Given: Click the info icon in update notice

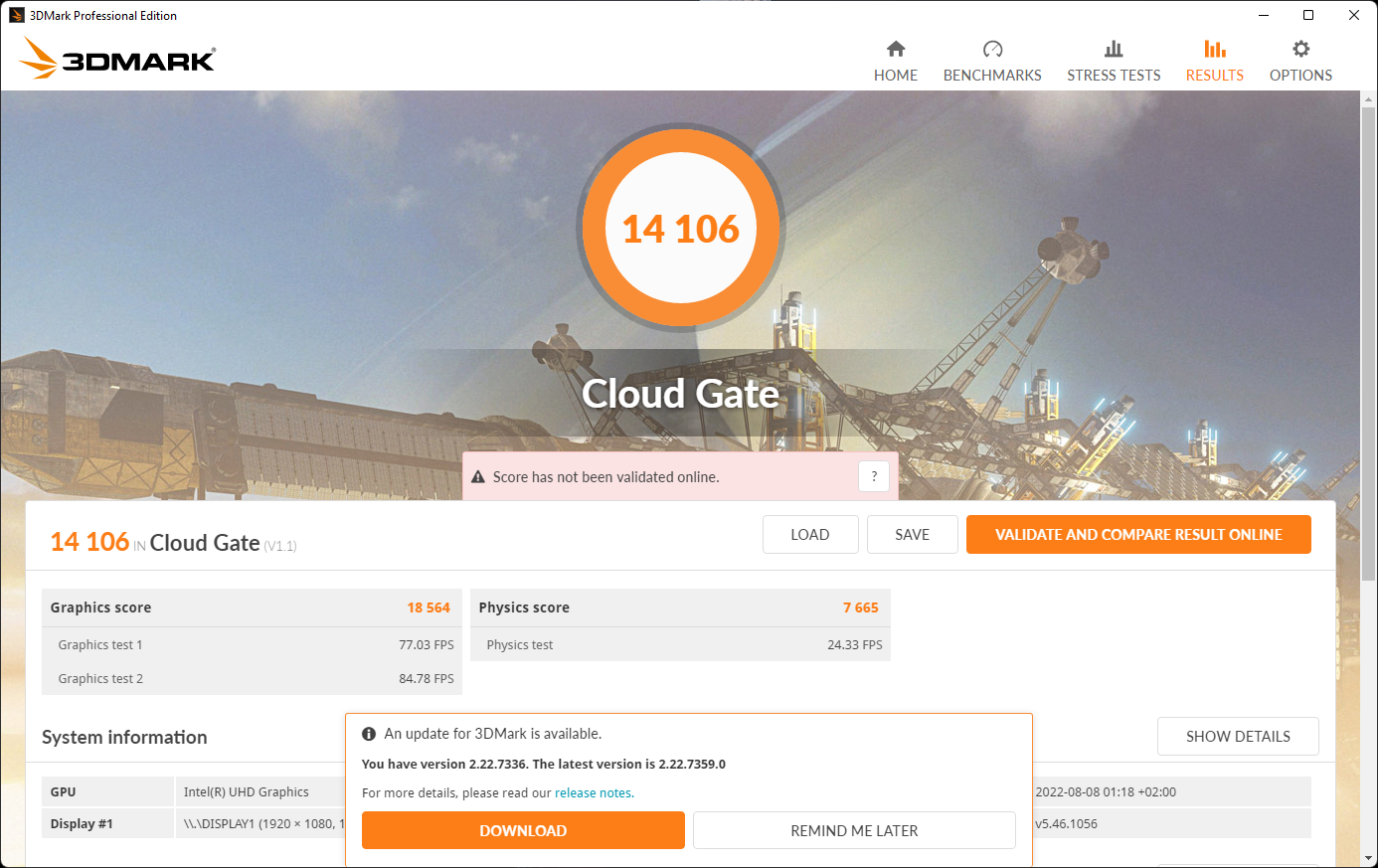Looking at the screenshot, I should 369,734.
